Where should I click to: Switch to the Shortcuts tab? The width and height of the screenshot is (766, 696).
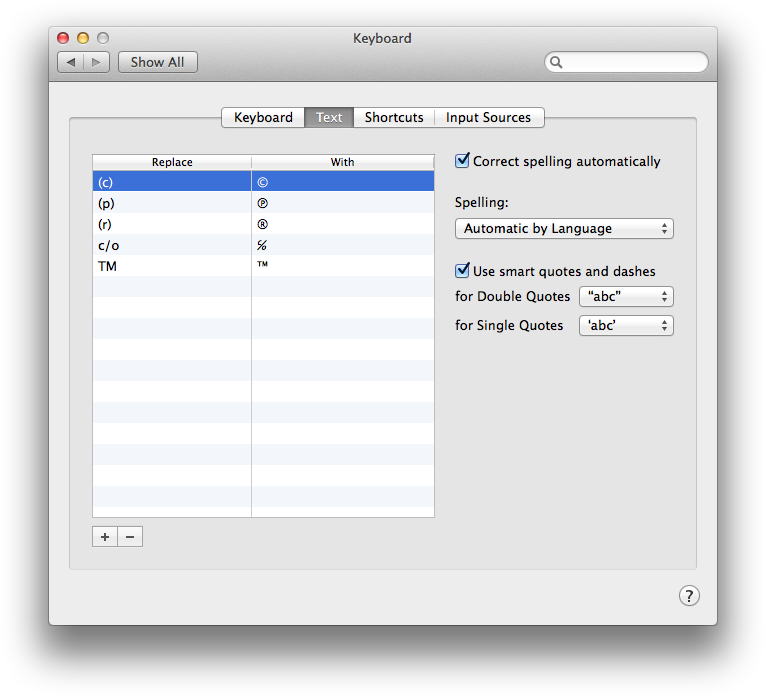394,118
